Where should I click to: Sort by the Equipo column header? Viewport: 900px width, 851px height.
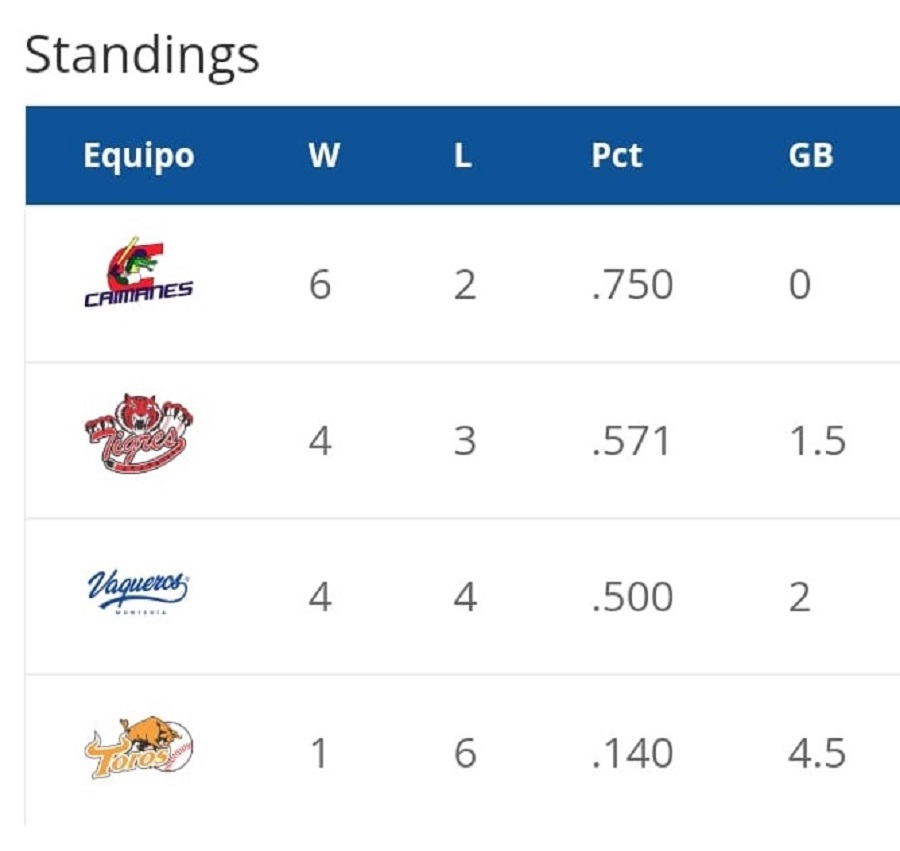139,156
